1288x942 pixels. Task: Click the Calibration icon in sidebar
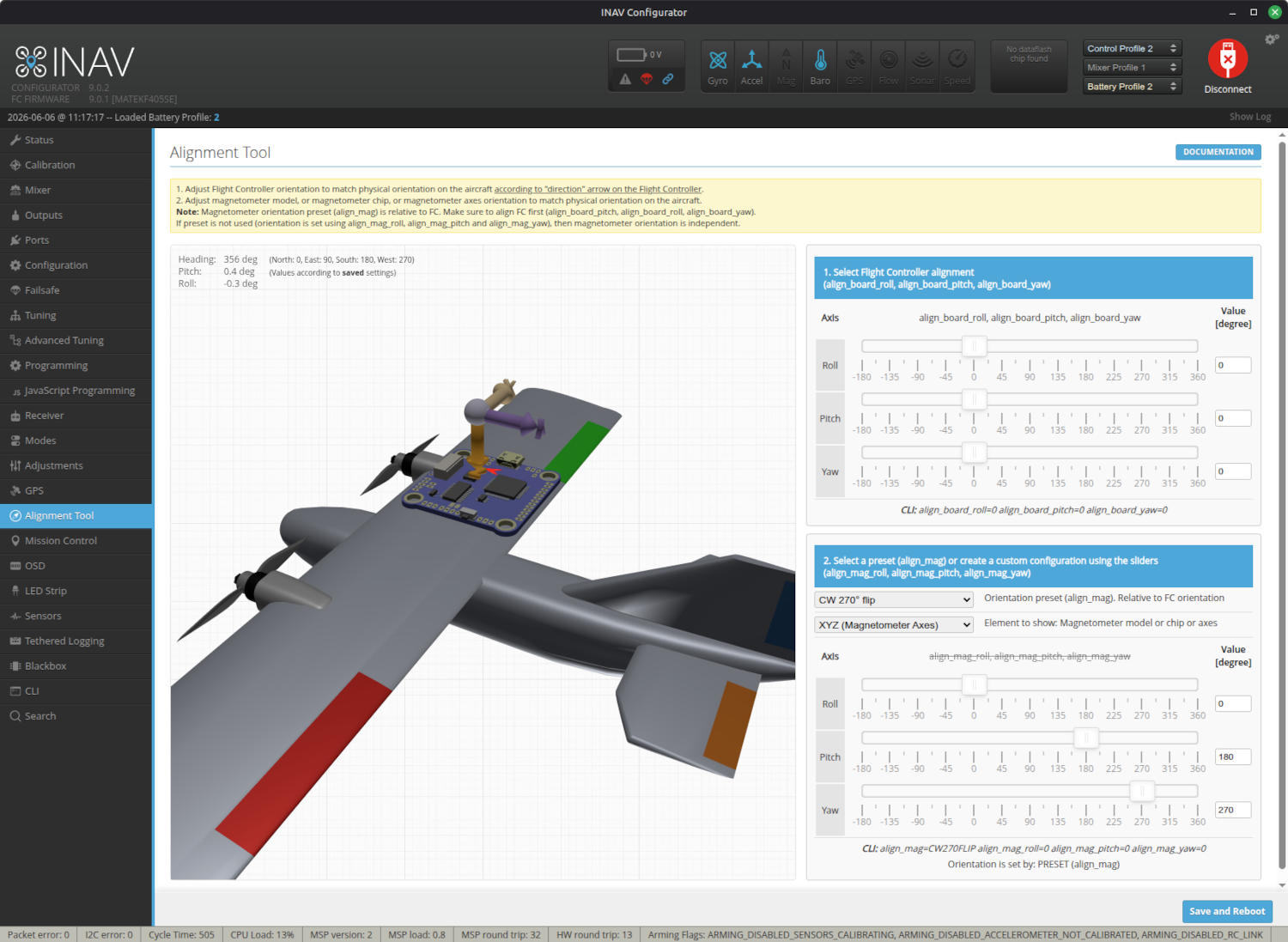pyautogui.click(x=15, y=165)
